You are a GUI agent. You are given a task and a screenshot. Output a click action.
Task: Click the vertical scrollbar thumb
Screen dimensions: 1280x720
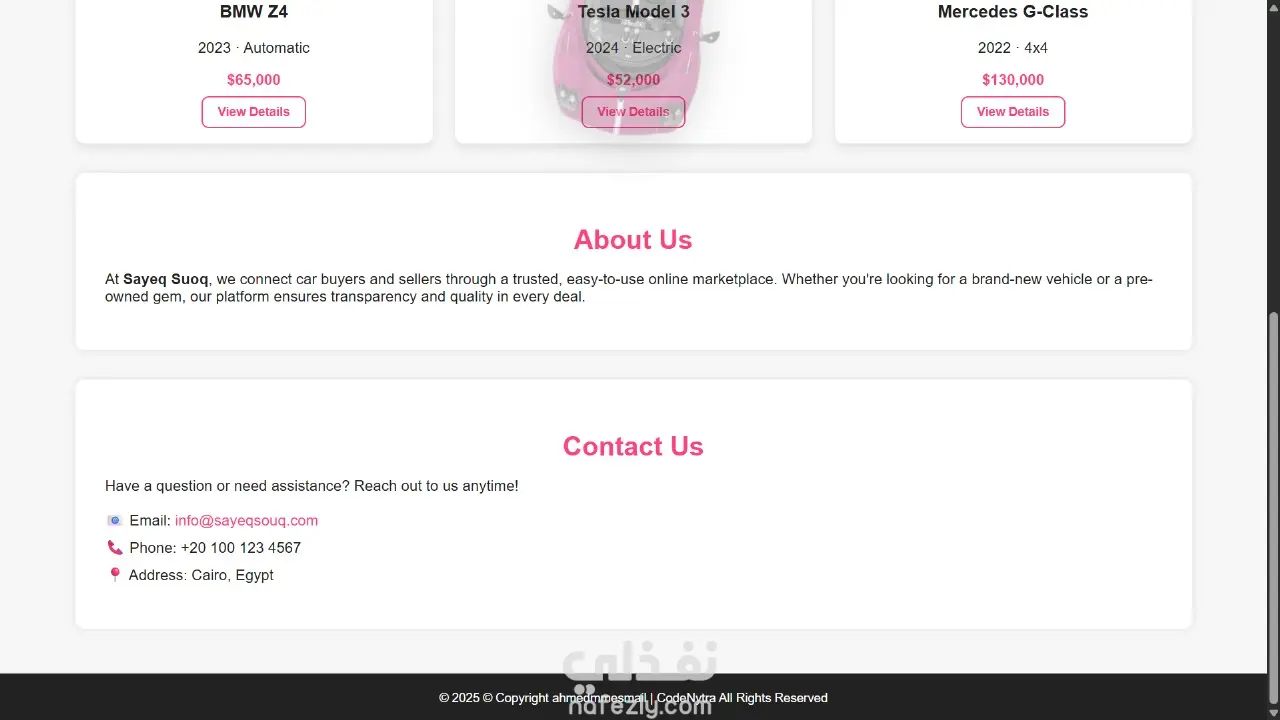point(1273,508)
